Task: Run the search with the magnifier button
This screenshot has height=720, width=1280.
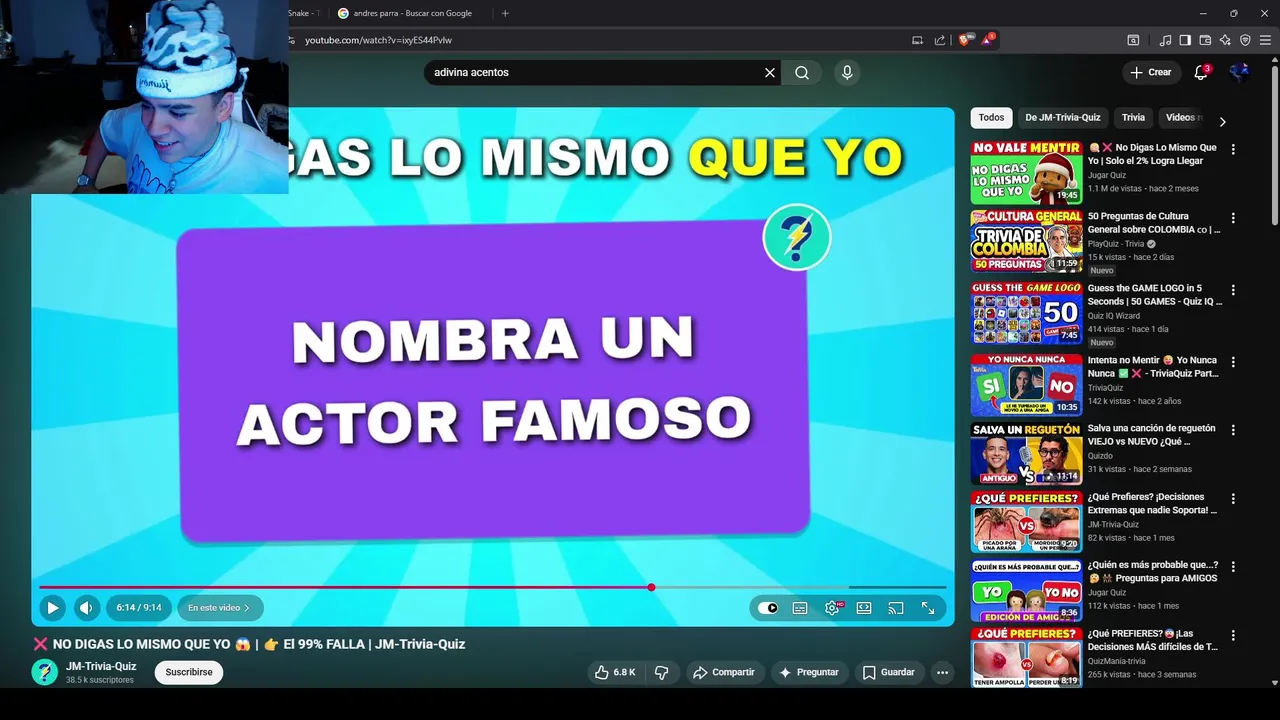Action: [x=802, y=72]
